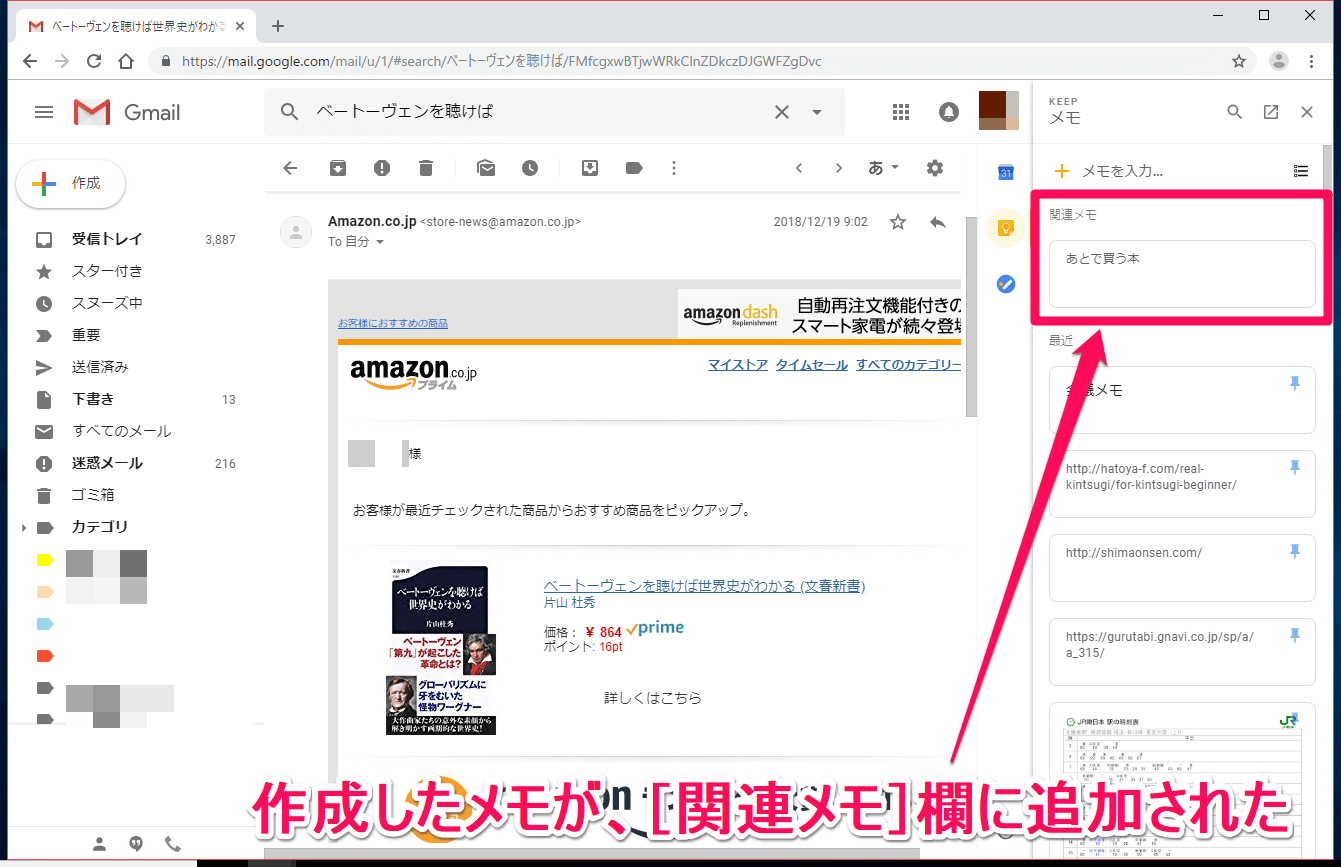Screen dimensions: 1341x867
Task: Star the Amazon.co.jp email
Action: 898,222
